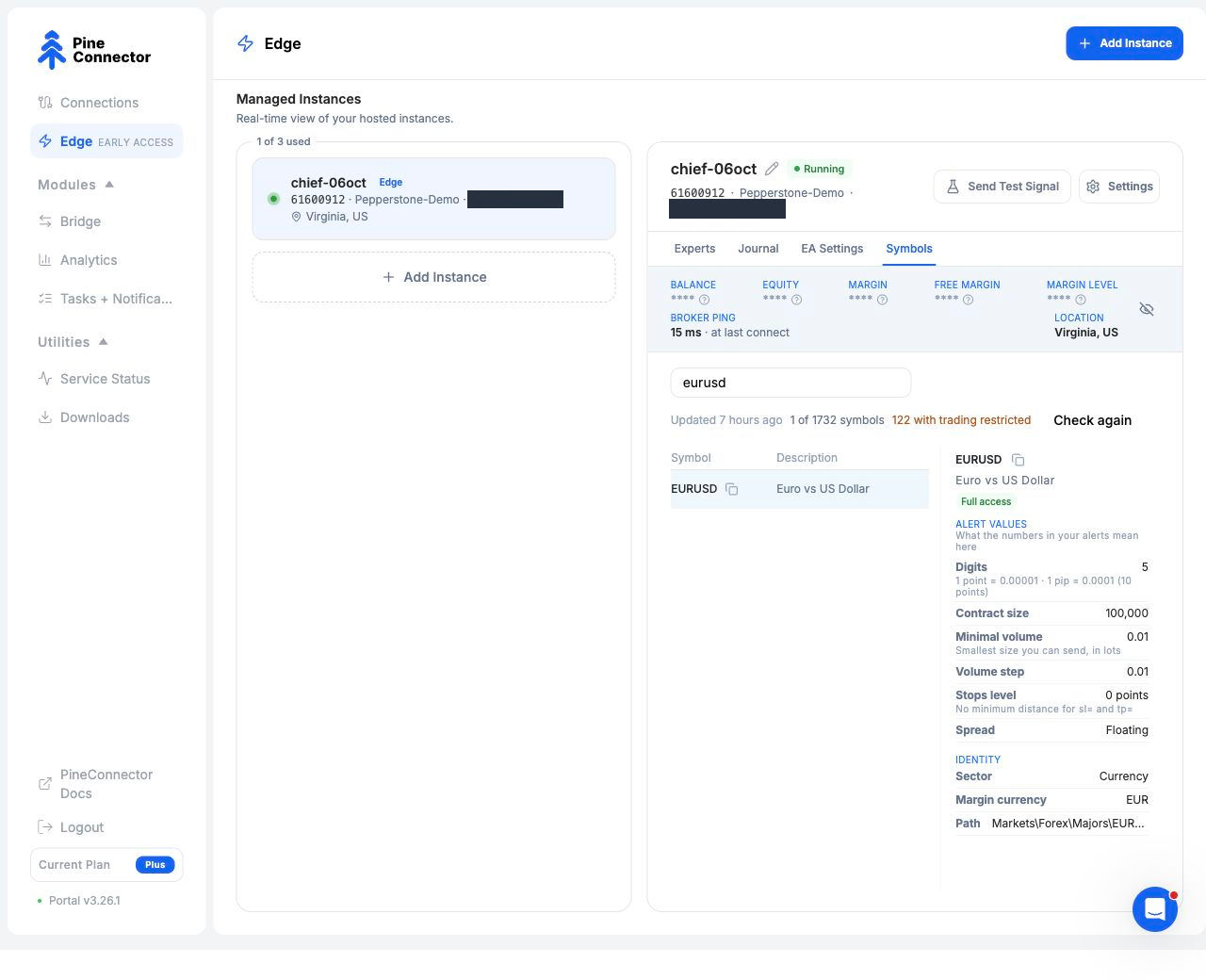Open instance Settings

tap(1119, 187)
